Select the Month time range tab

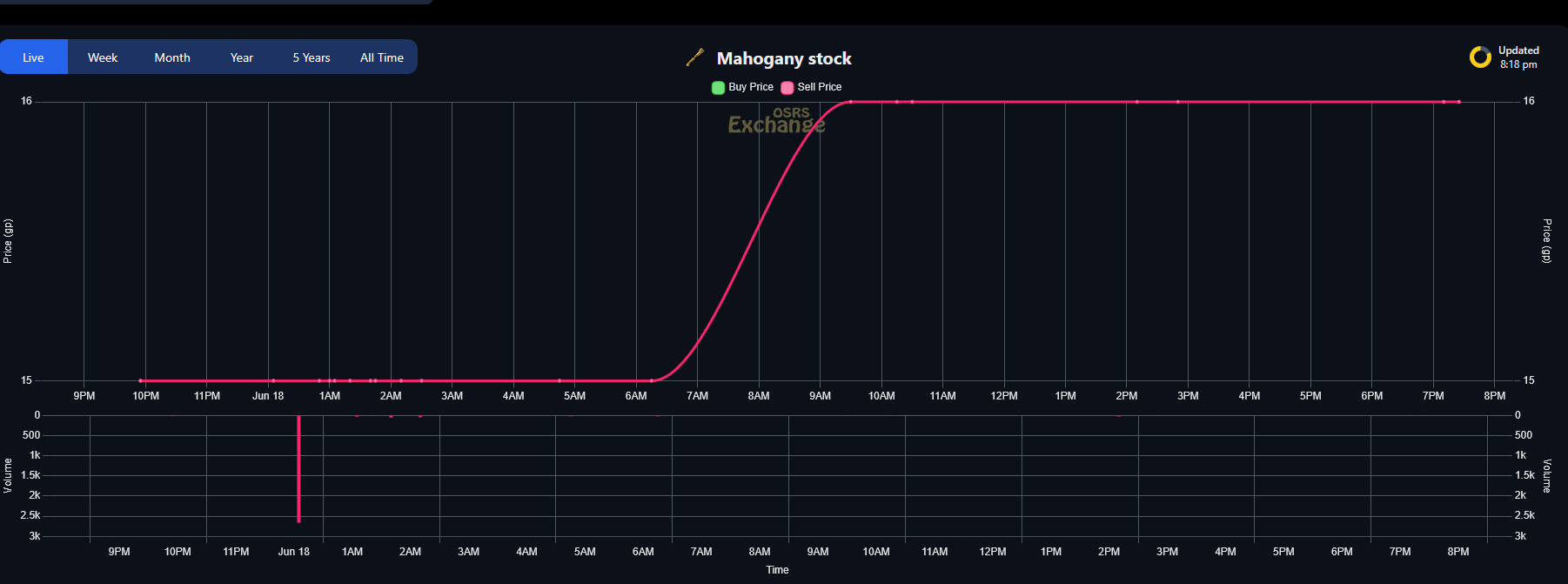pos(172,57)
